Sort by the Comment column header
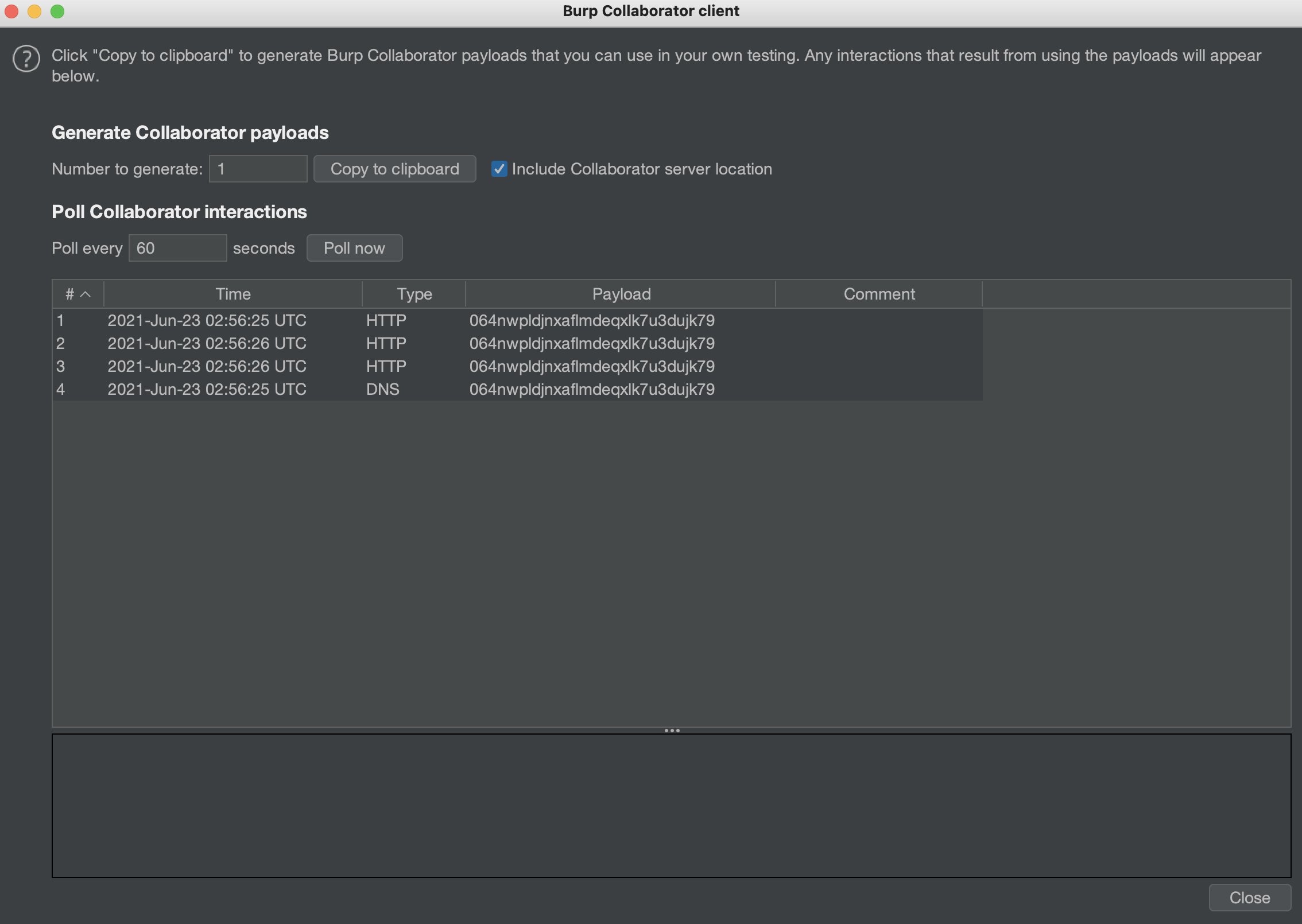This screenshot has height=924, width=1302. click(879, 294)
